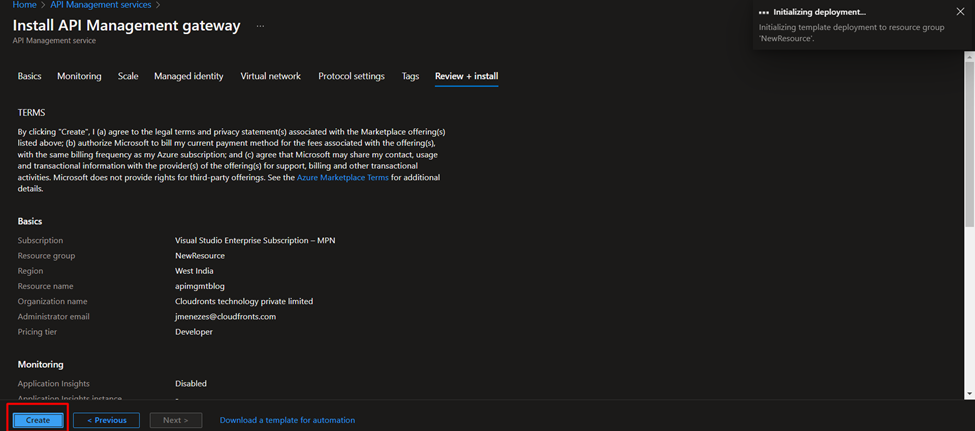
Task: Select the 'jmenezes@cloudfronts.com' email value
Action: [225, 317]
